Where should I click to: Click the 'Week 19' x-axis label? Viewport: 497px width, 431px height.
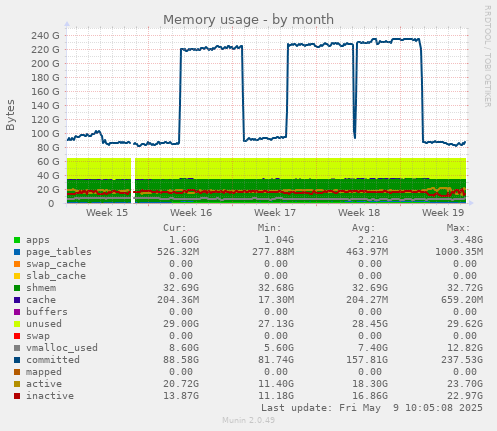tap(443, 213)
